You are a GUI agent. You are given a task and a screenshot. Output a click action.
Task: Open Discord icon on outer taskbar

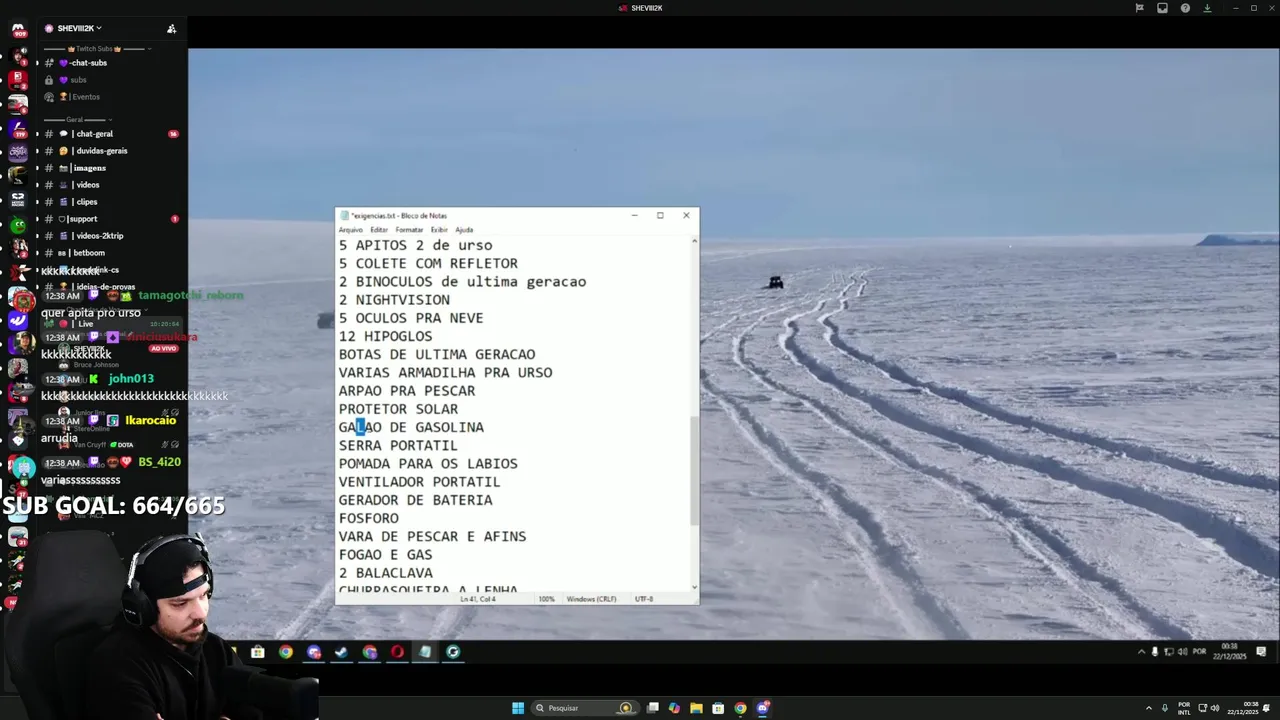763,708
